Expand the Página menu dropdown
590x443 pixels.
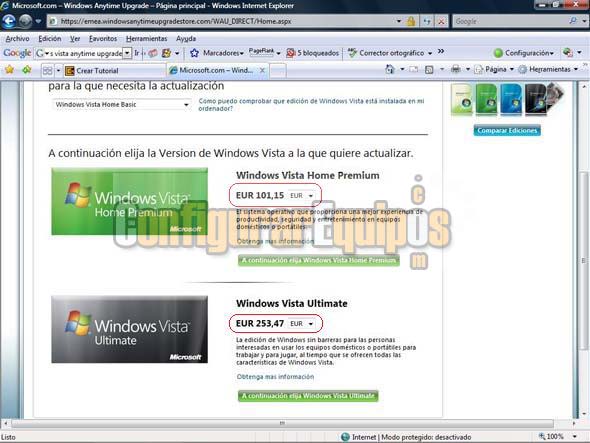click(x=496, y=69)
